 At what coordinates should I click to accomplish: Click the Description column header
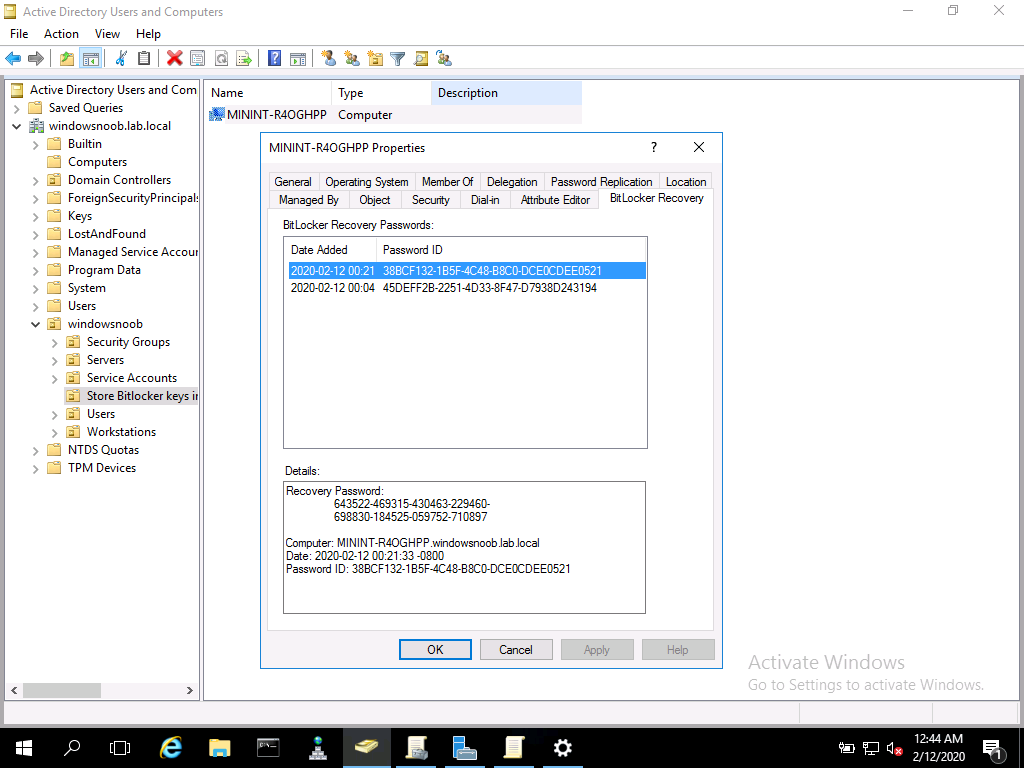point(506,93)
